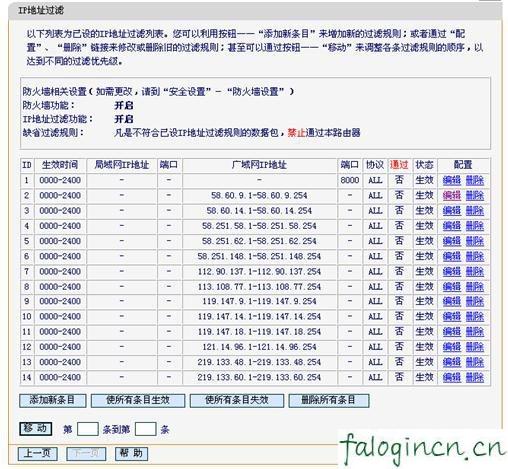Focus the source row number field after 第
This screenshot has width=508, height=469.
88,429
